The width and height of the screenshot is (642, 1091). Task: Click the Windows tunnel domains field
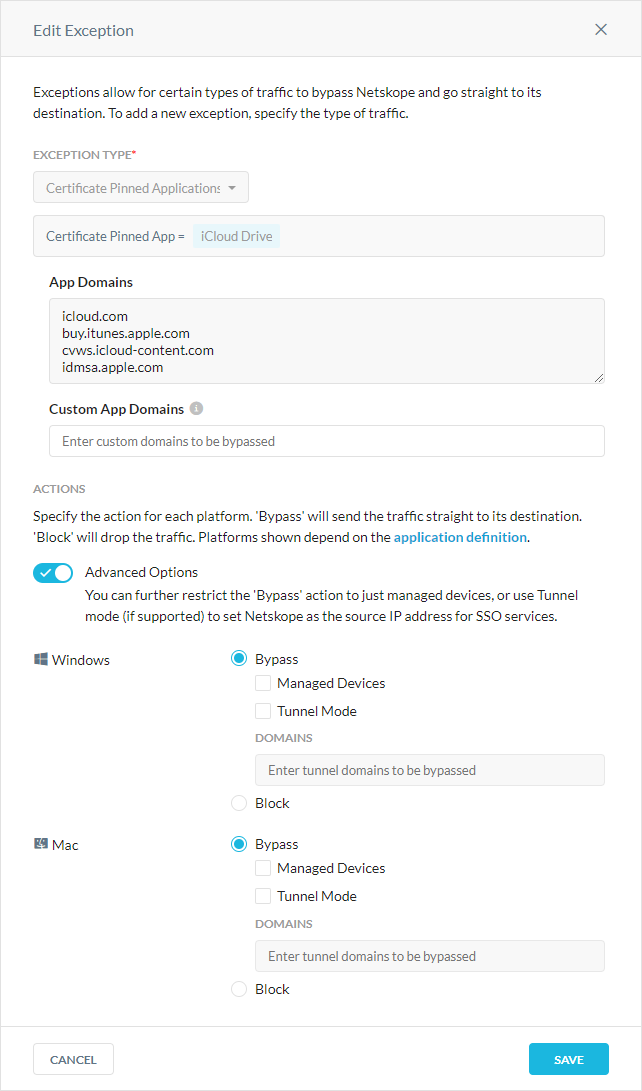click(429, 770)
